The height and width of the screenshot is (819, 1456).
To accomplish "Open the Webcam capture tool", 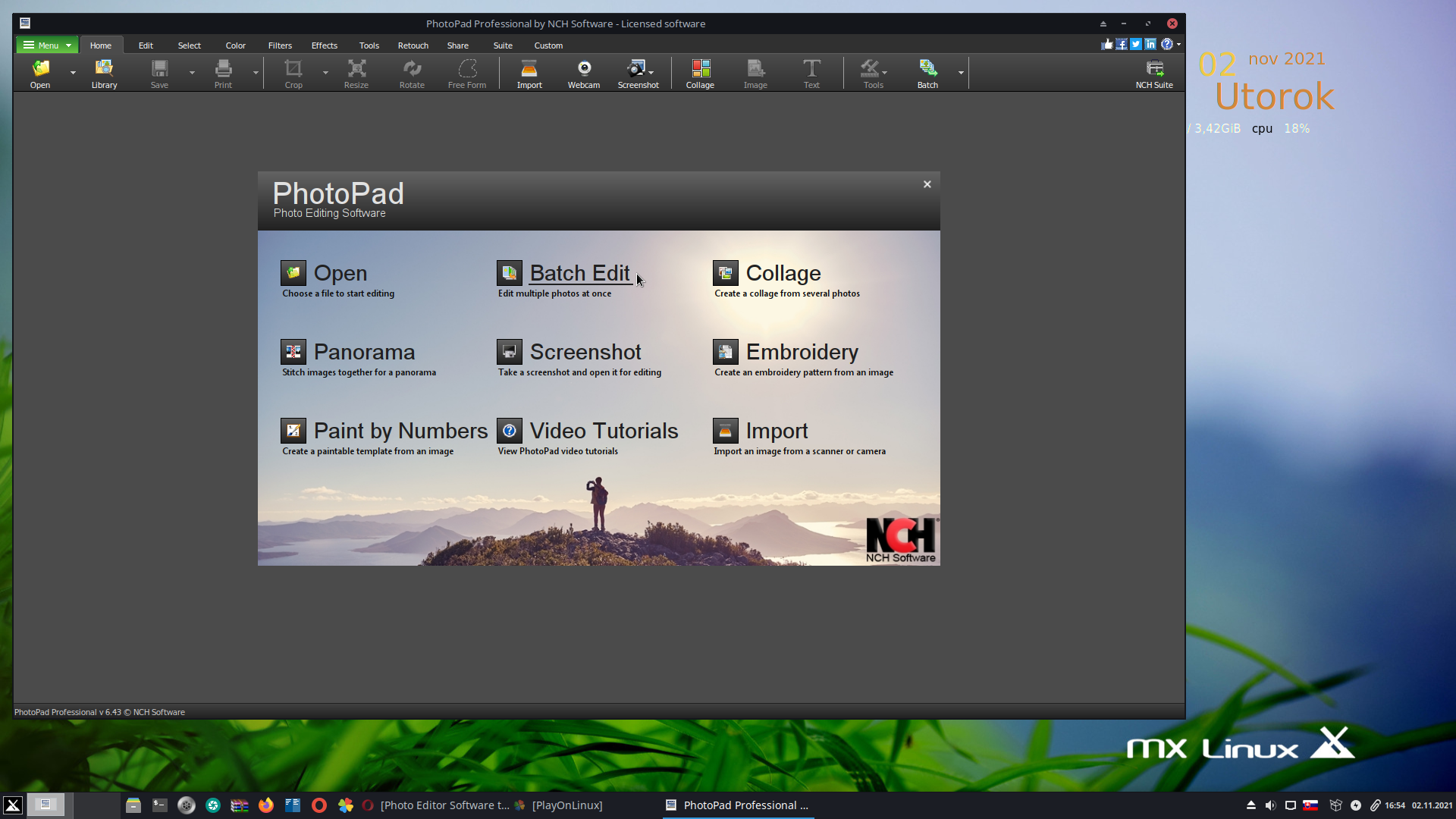I will (584, 74).
